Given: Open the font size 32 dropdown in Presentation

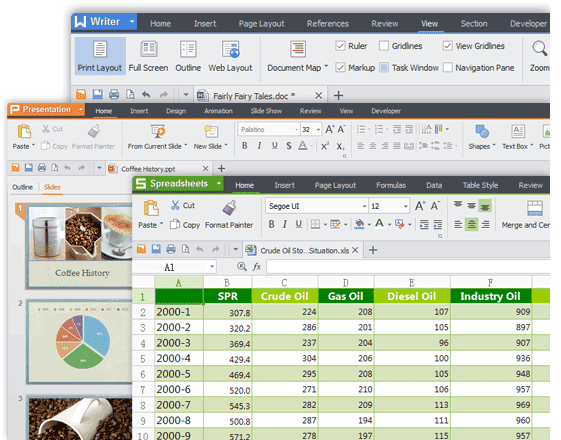Looking at the screenshot, I should [318, 129].
